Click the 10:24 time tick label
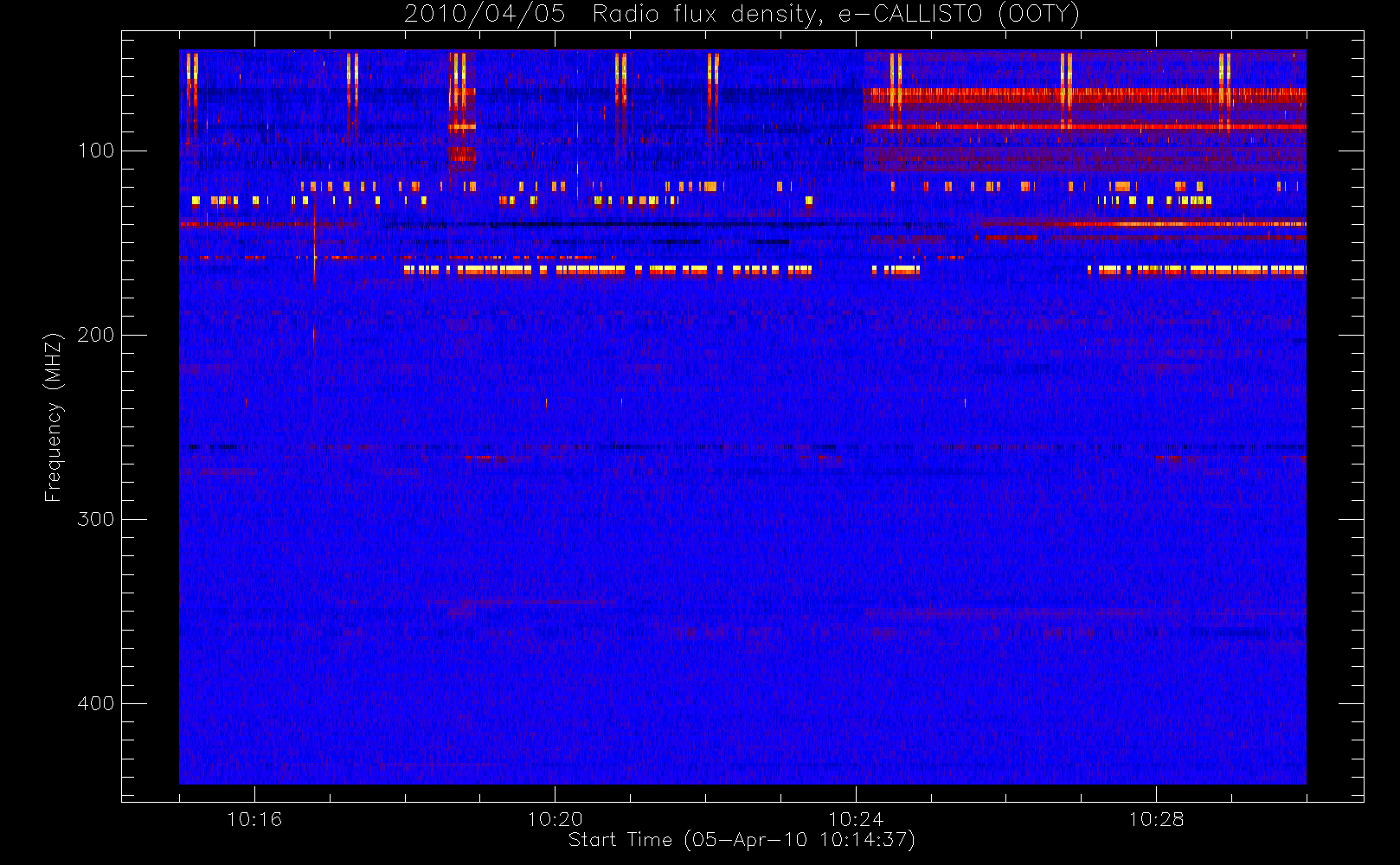The height and width of the screenshot is (865, 1400). coord(856,819)
